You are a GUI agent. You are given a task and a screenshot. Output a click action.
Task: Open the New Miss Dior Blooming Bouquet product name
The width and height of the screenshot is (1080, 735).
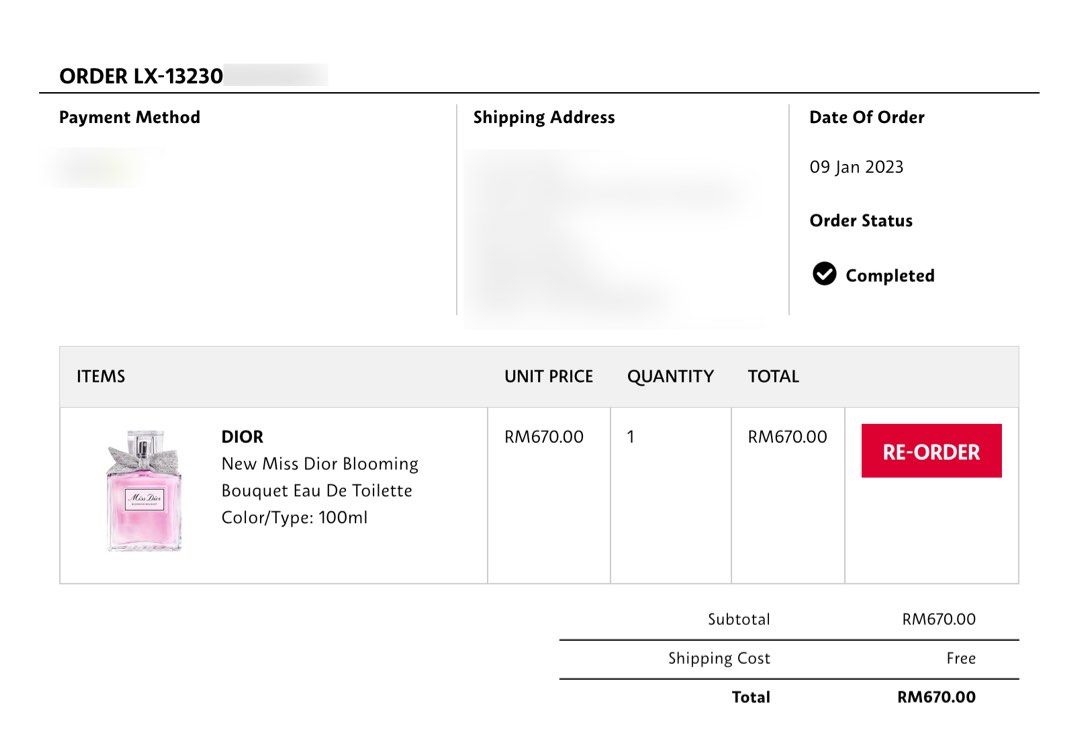point(319,477)
